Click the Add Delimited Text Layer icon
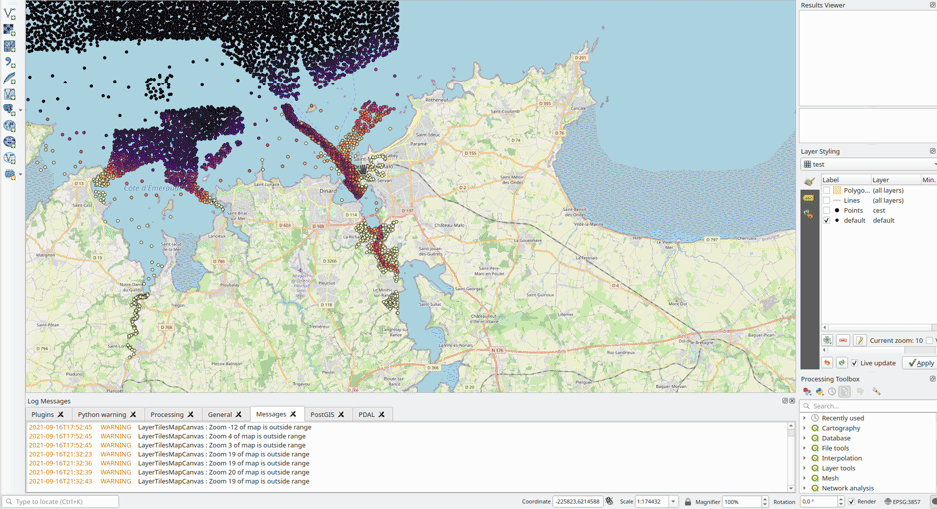937x509 pixels. click(x=10, y=62)
